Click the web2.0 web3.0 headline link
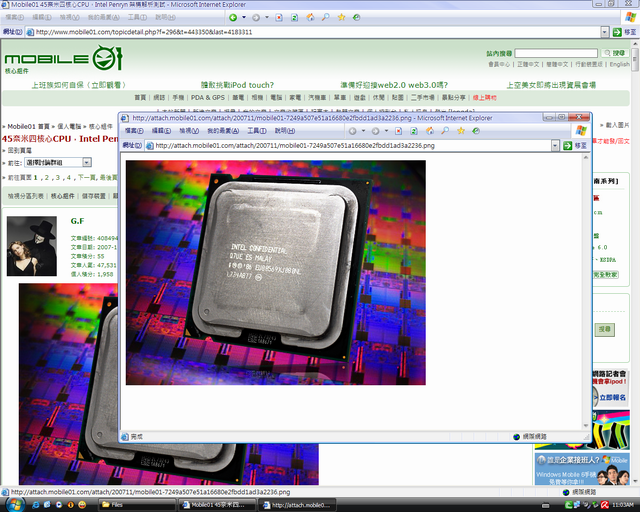The width and height of the screenshot is (640, 512). pyautogui.click(x=394, y=85)
